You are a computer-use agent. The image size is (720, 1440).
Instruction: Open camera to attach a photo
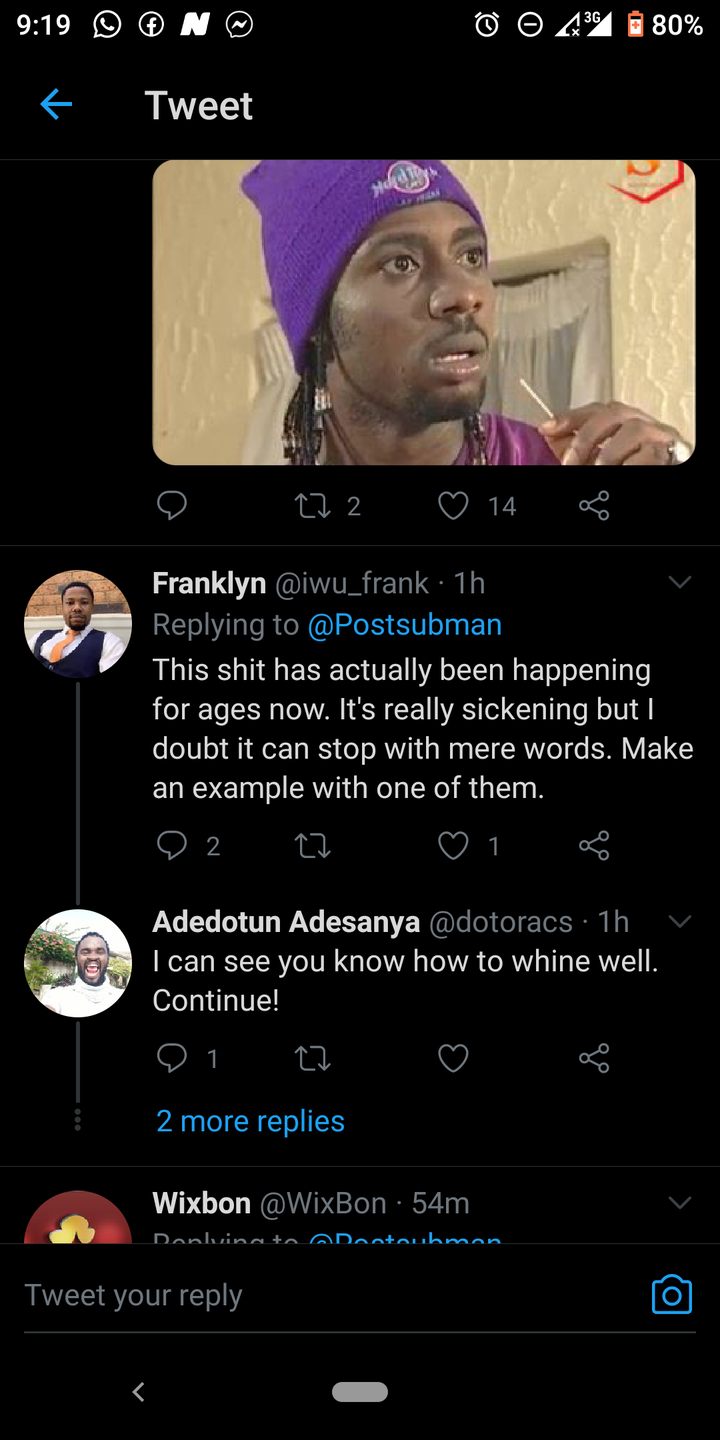pos(672,1294)
